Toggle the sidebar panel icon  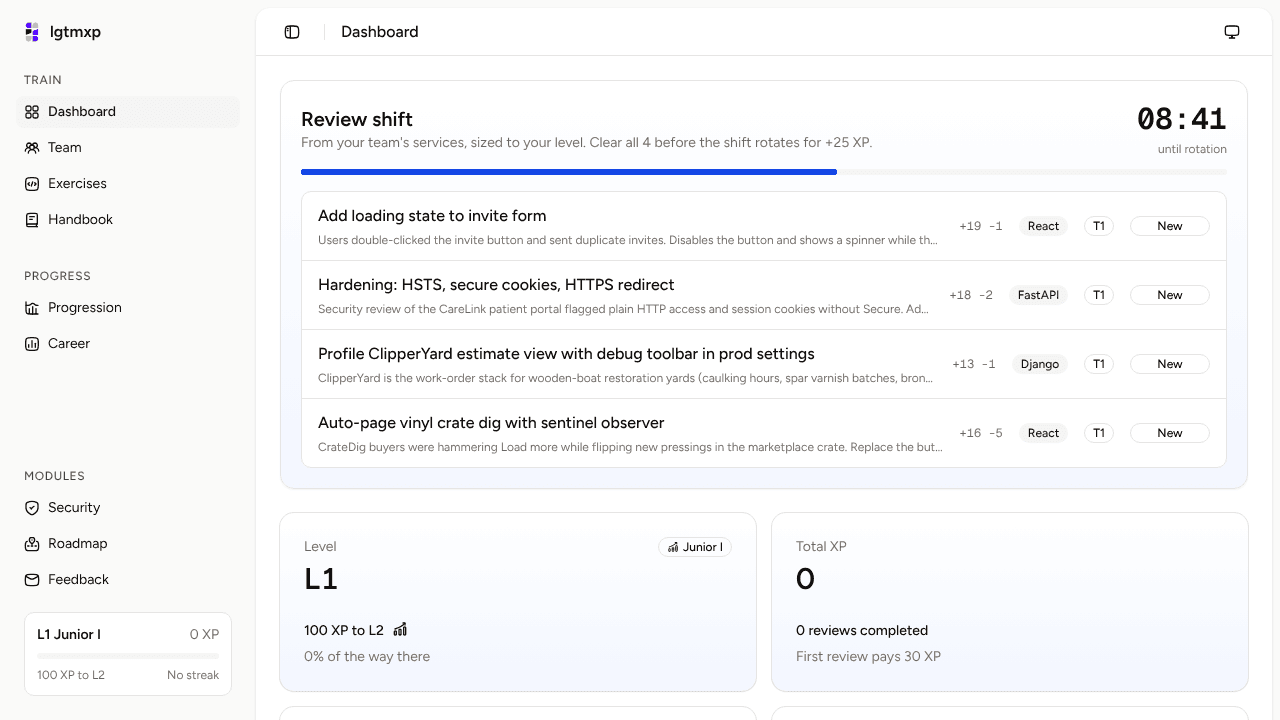(x=292, y=32)
